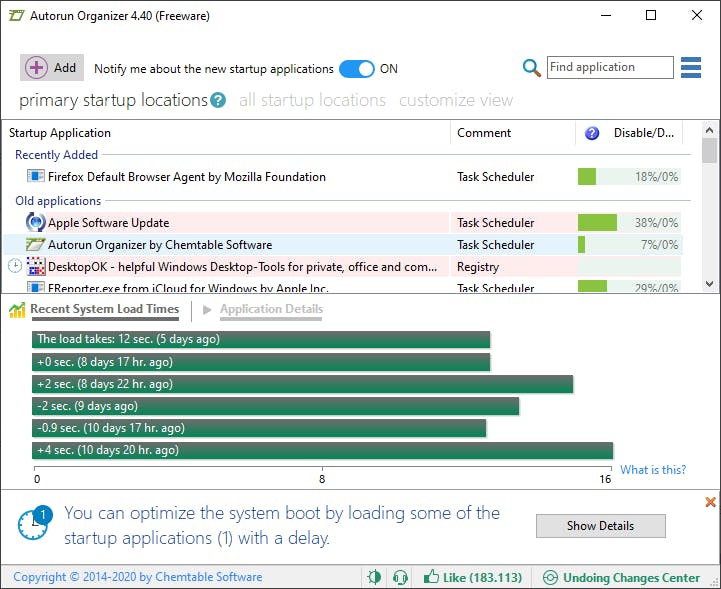The image size is (721, 589).
Task: Click the Show Details button
Action: [601, 526]
